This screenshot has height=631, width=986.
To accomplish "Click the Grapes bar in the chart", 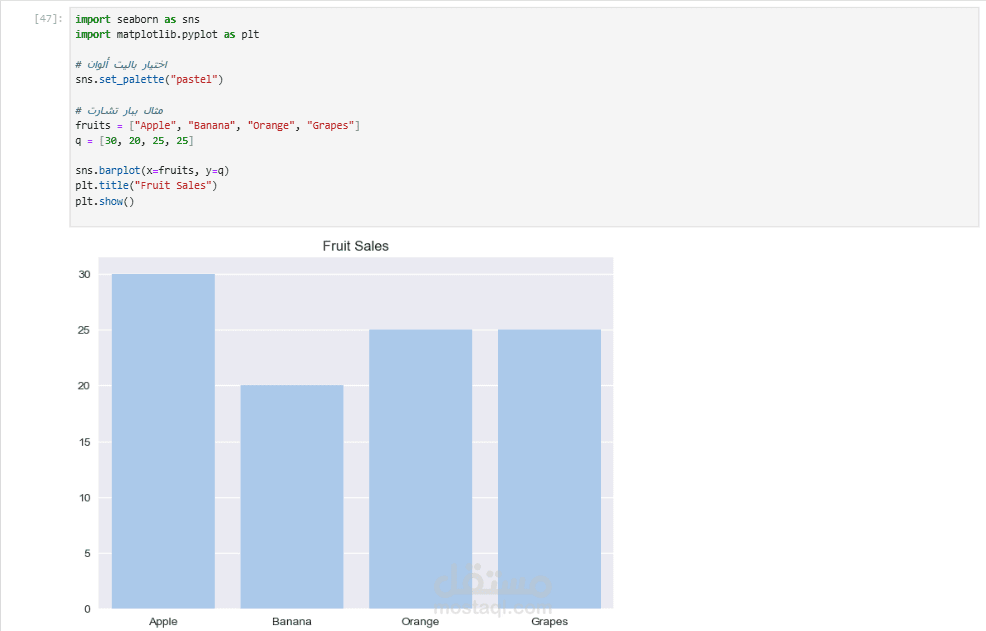I will pos(550,469).
